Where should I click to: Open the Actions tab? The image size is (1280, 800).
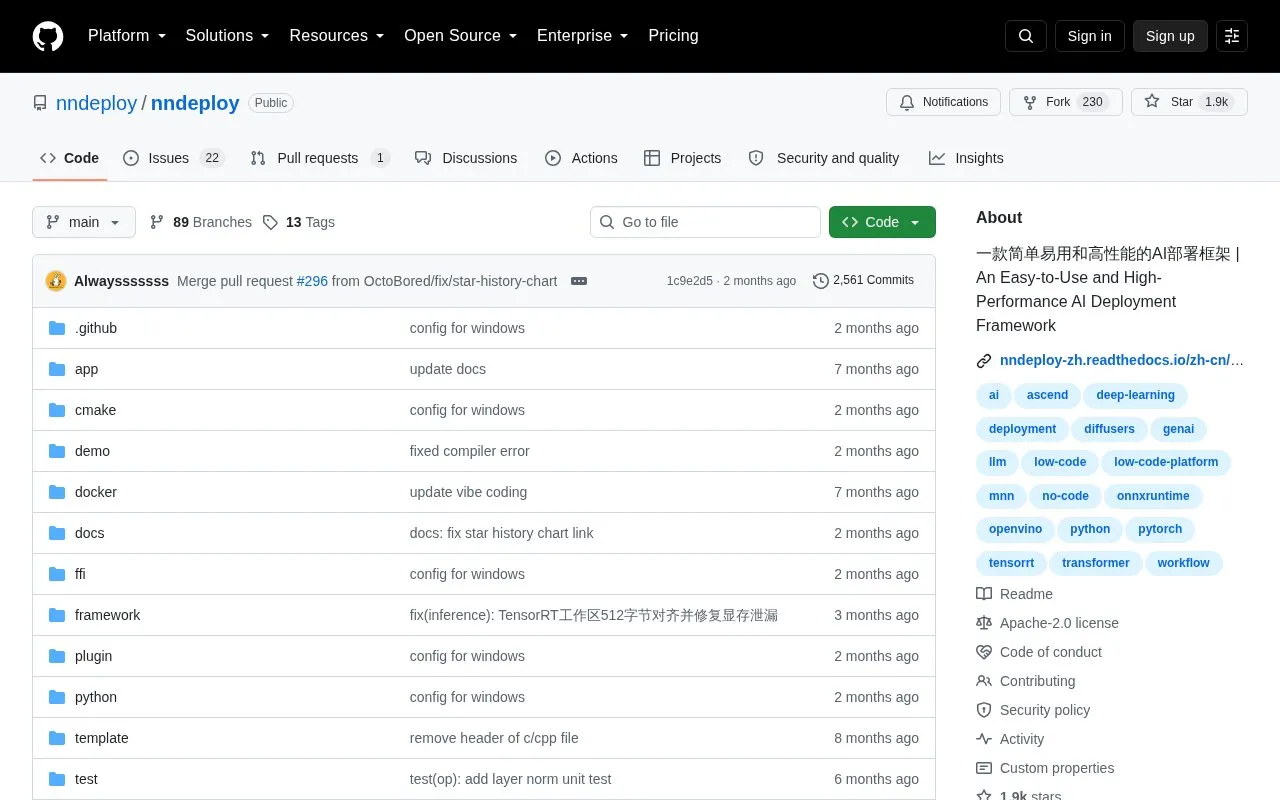(581, 158)
